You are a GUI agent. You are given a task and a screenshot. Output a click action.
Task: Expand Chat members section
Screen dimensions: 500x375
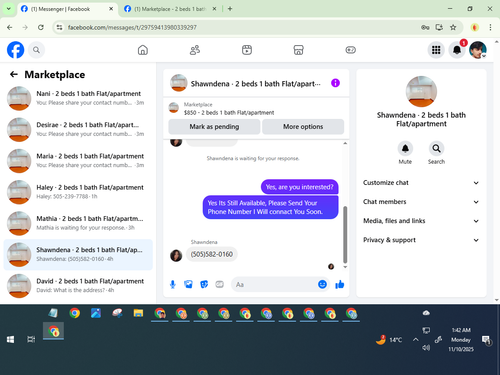[x=421, y=202]
